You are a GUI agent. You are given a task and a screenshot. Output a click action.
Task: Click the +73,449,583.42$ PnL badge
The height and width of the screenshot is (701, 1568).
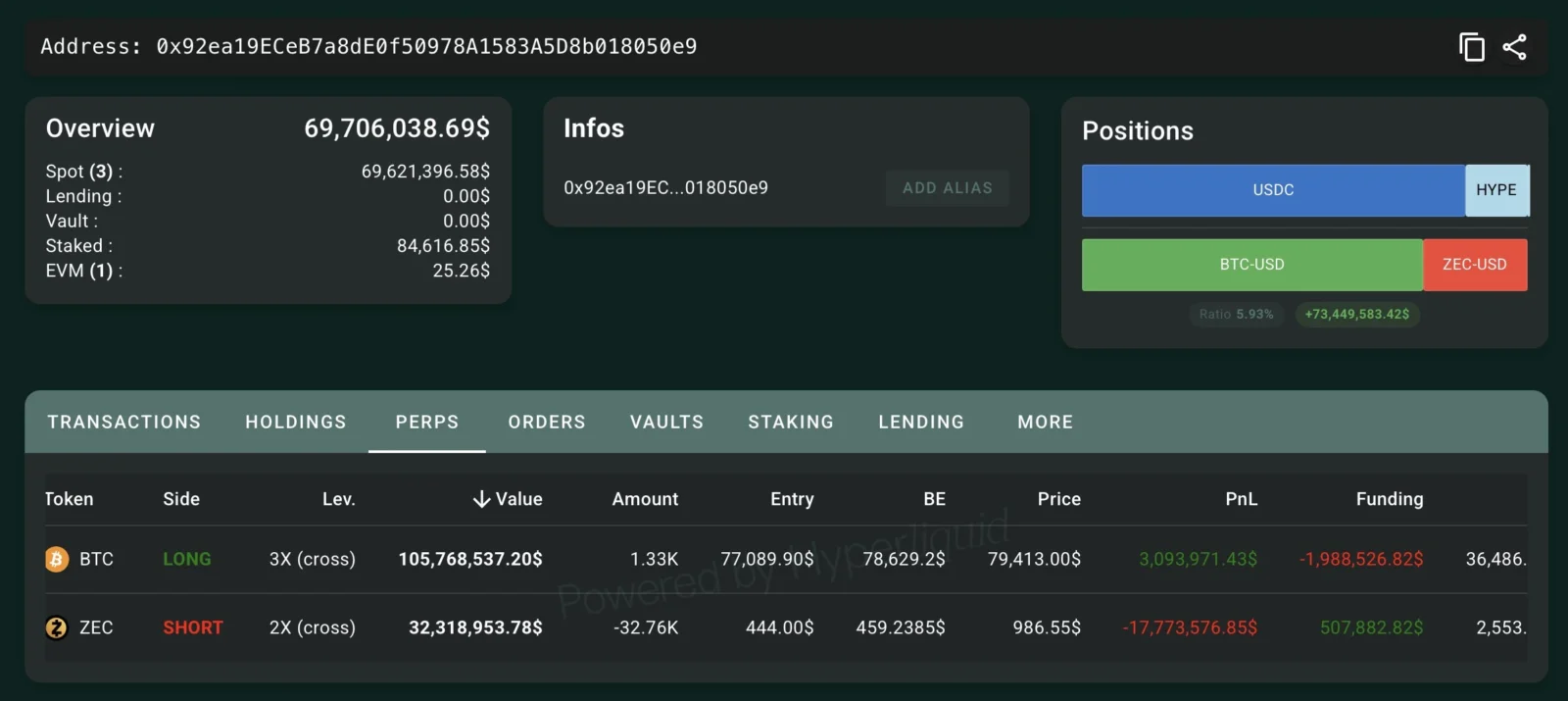pyautogui.click(x=1357, y=314)
